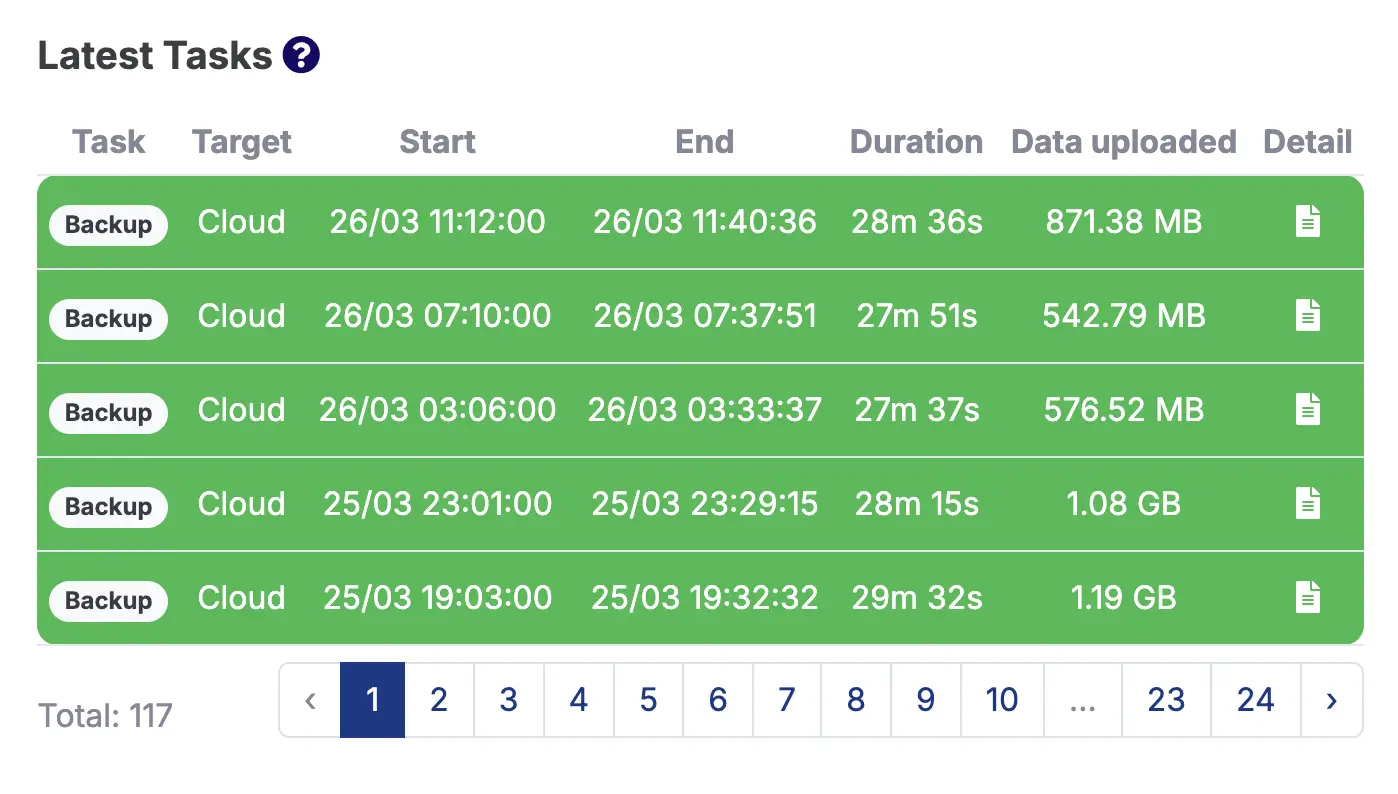Go to previous page using left chevron

[x=310, y=700]
